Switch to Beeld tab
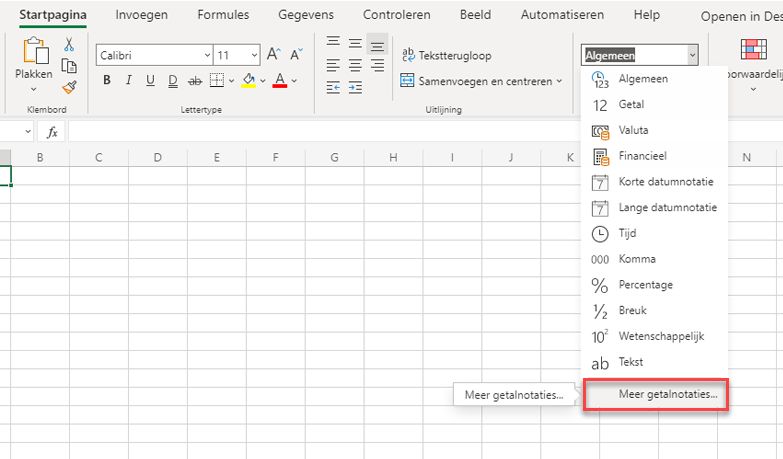The image size is (783, 459). click(x=475, y=15)
